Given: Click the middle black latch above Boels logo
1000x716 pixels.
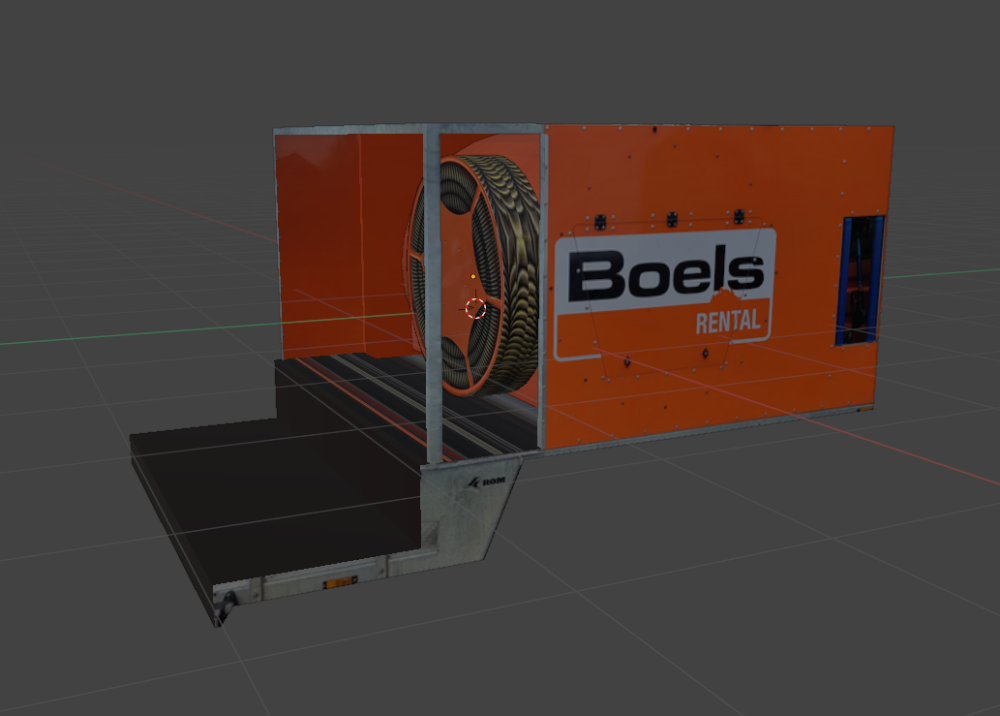Looking at the screenshot, I should point(672,217).
